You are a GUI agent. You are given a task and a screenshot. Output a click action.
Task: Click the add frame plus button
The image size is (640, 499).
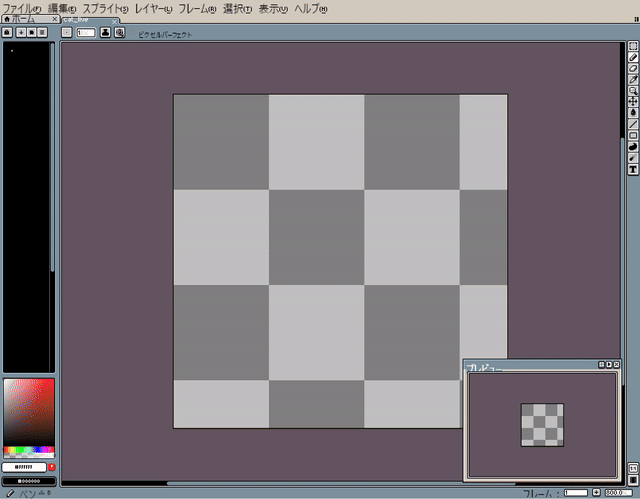click(596, 492)
